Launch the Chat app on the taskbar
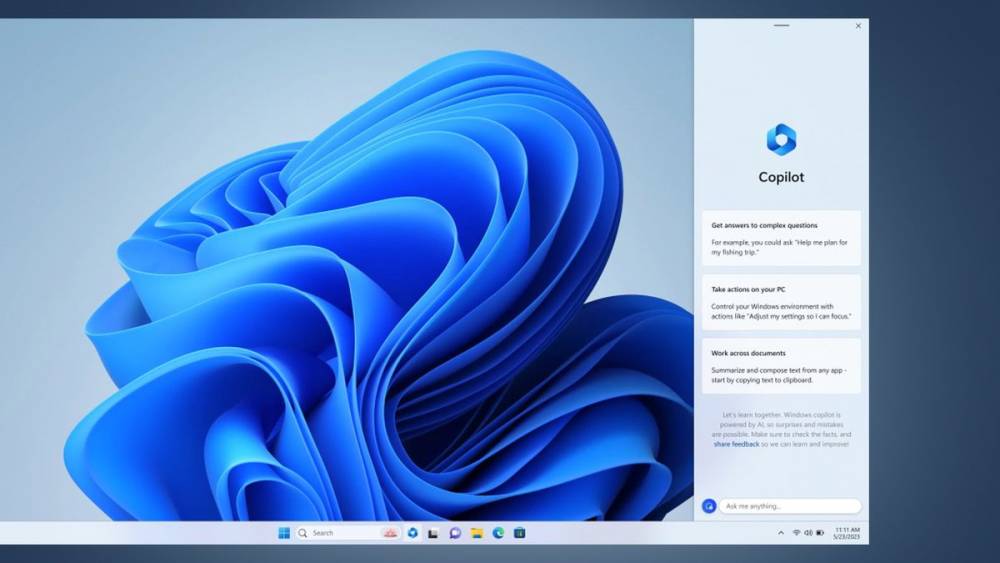This screenshot has width=1000, height=563. 455,533
